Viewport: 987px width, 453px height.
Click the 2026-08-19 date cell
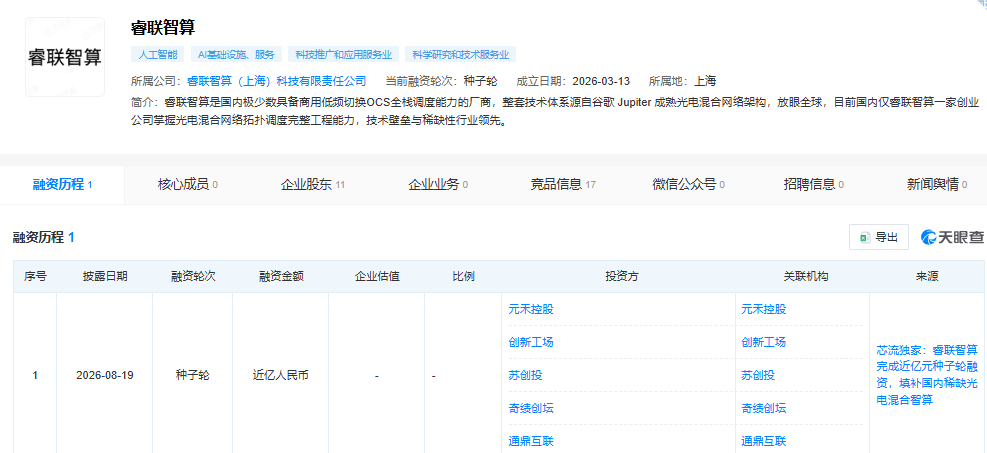click(x=104, y=376)
